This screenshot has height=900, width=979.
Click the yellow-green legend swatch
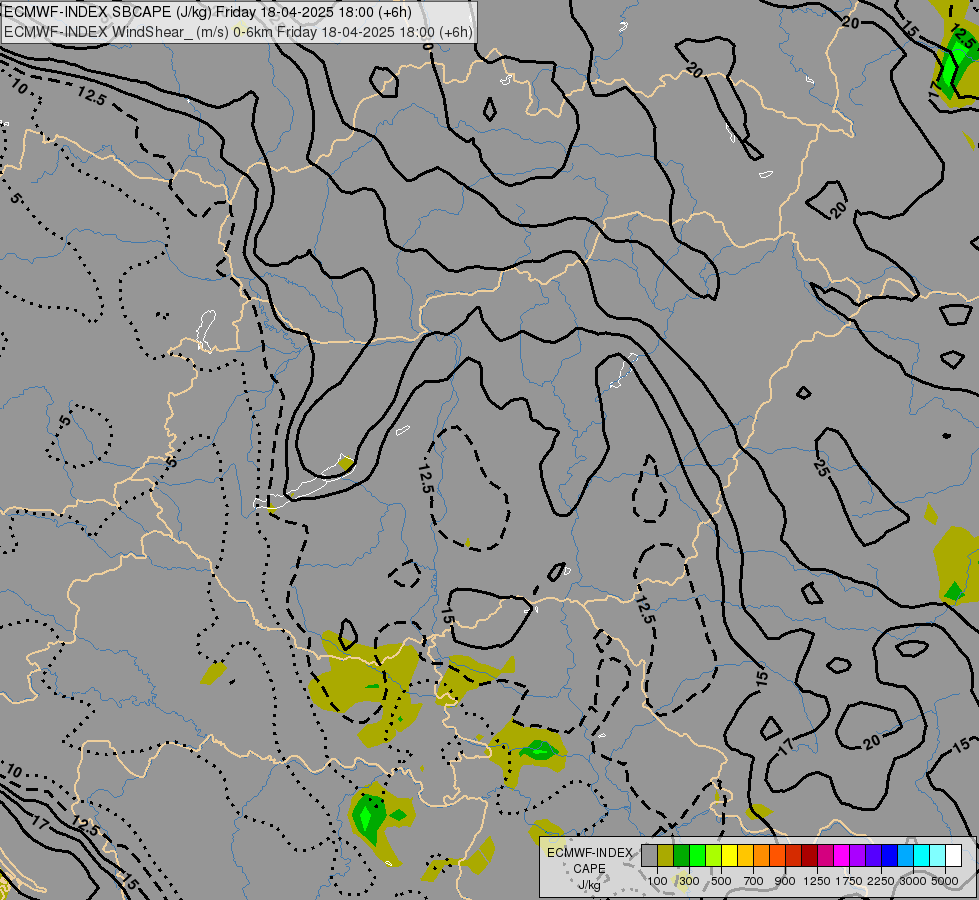(714, 856)
